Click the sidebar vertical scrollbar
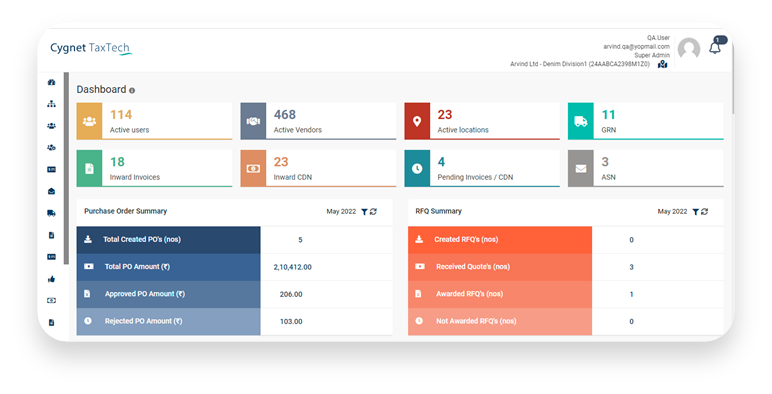772x394 pixels. [66, 168]
